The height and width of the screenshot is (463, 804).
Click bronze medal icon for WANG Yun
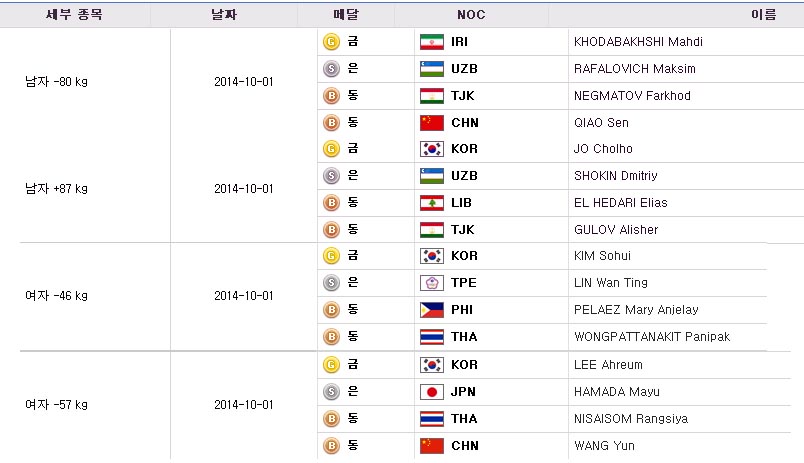pyautogui.click(x=331, y=446)
